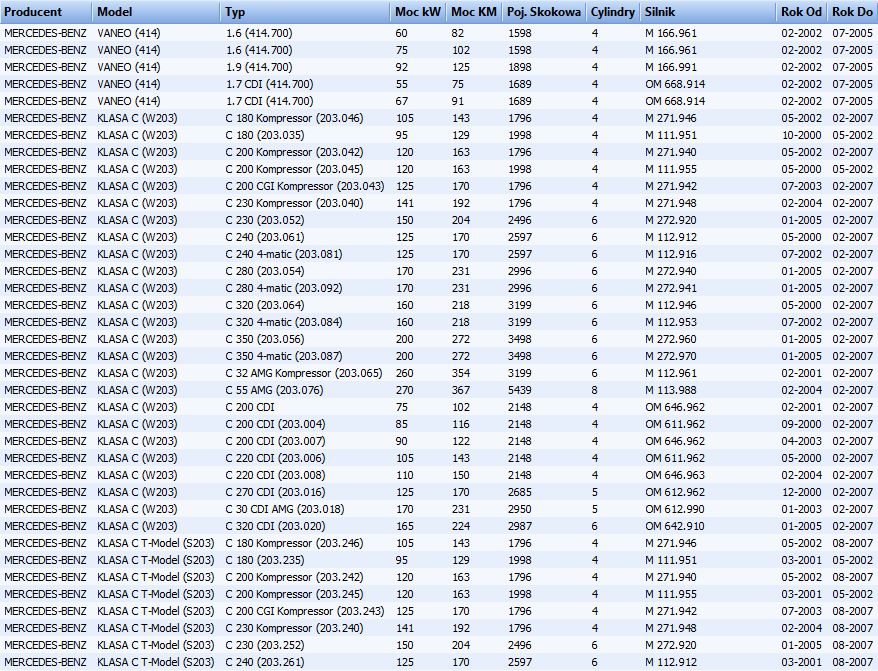Select the C 180 Kompressor (203.046) row
This screenshot has width=878, height=671.
439,118
